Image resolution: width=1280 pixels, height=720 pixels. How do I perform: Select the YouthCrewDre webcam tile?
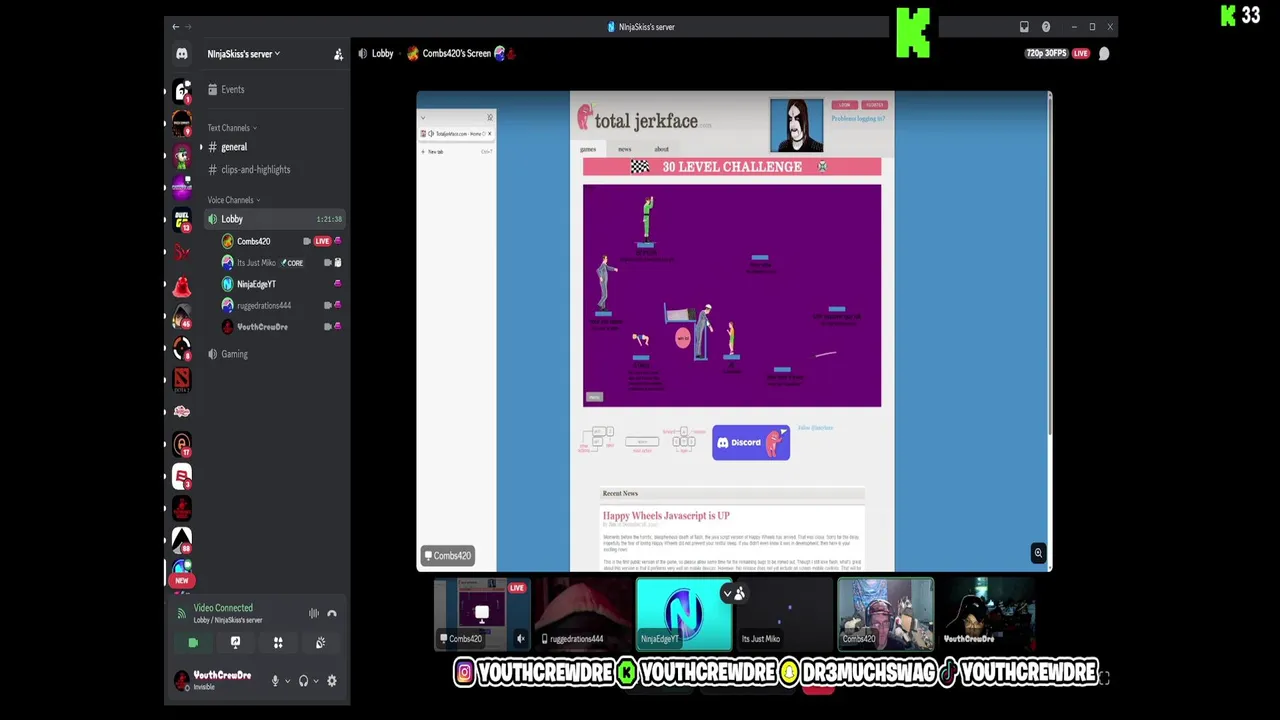coord(986,613)
